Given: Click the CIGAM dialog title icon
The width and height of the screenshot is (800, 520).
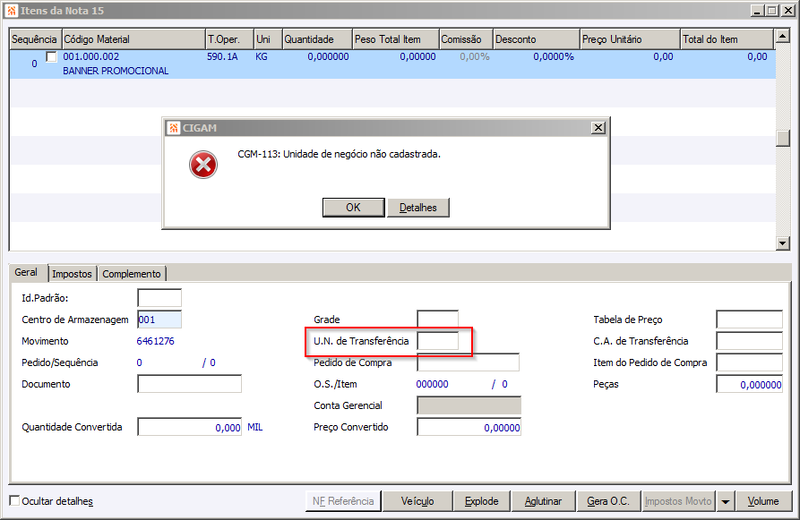Looking at the screenshot, I should pyautogui.click(x=174, y=128).
